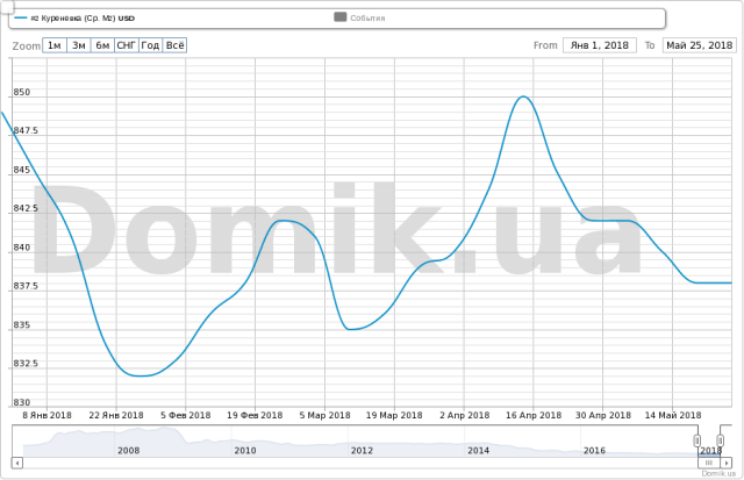Click the 5 Фев 2018 axis label

click(x=186, y=415)
